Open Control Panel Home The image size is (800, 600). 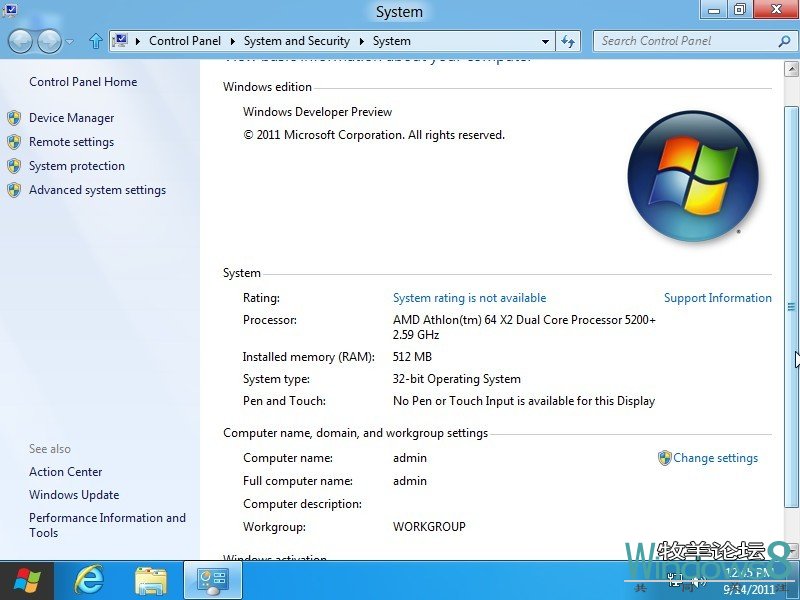coord(83,82)
